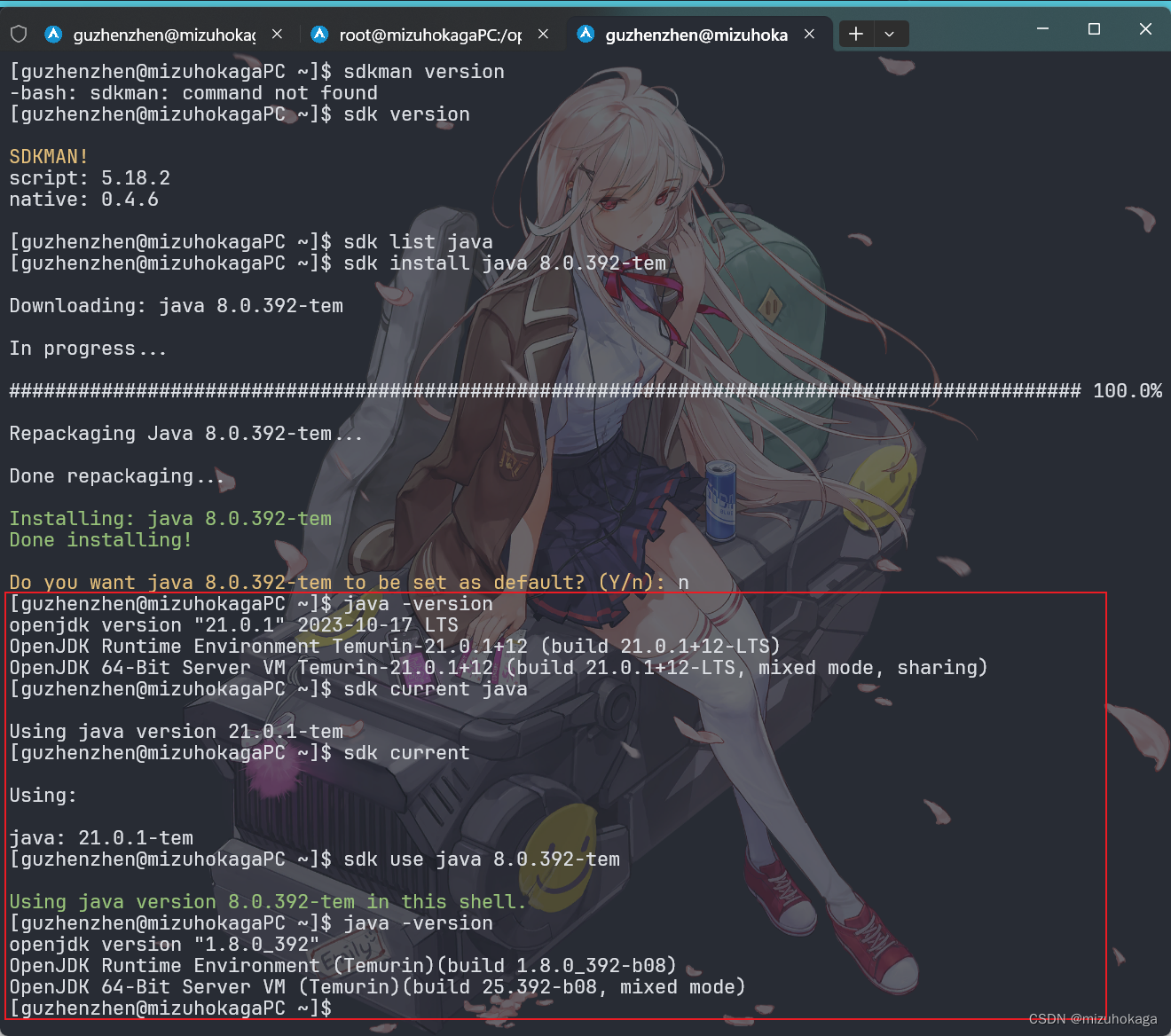Image resolution: width=1171 pixels, height=1036 pixels.
Task: Click 'openjdk version "1.8.0_392"' line
Action: pyautogui.click(x=164, y=945)
